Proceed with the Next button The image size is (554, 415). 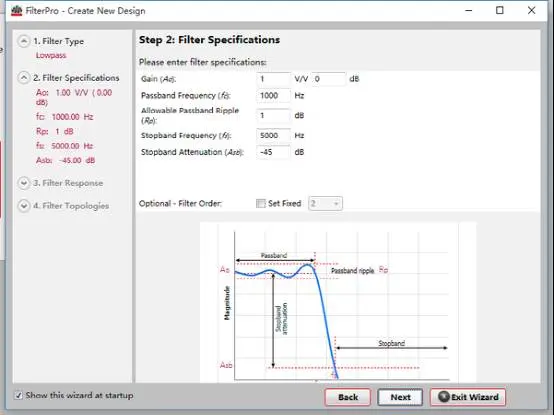[400, 397]
